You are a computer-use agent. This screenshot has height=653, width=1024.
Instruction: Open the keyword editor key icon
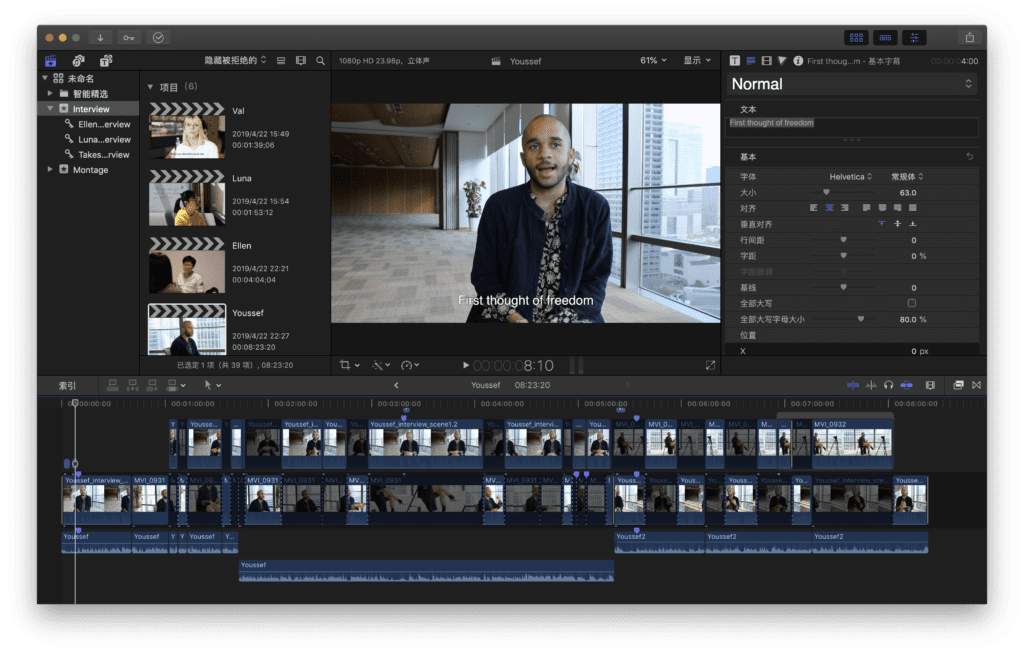(129, 38)
